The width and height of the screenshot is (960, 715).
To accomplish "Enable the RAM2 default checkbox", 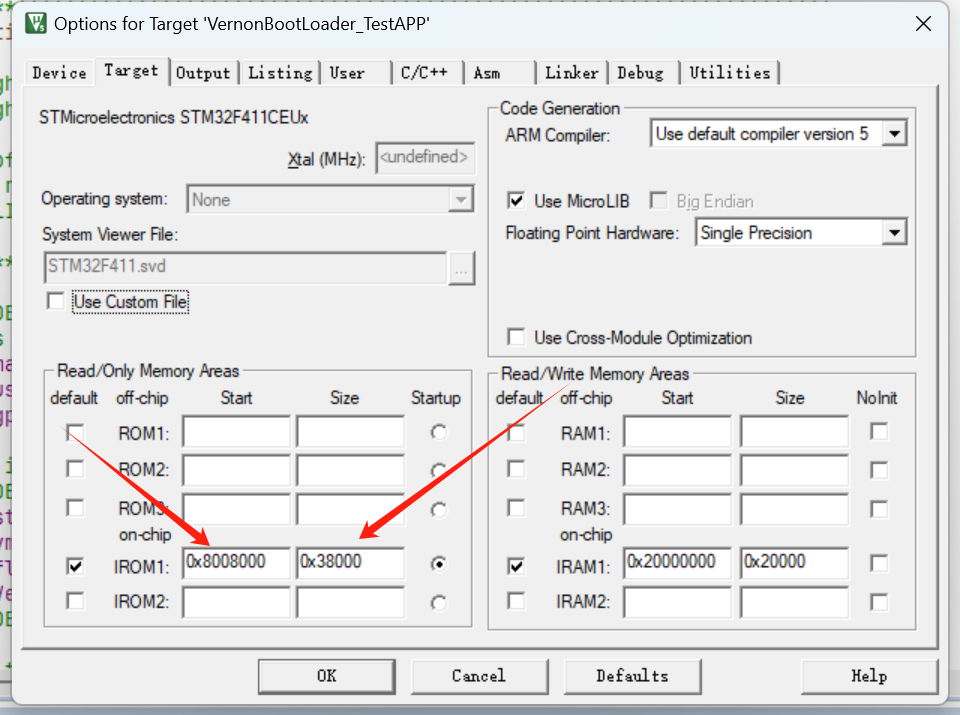I will point(516,470).
